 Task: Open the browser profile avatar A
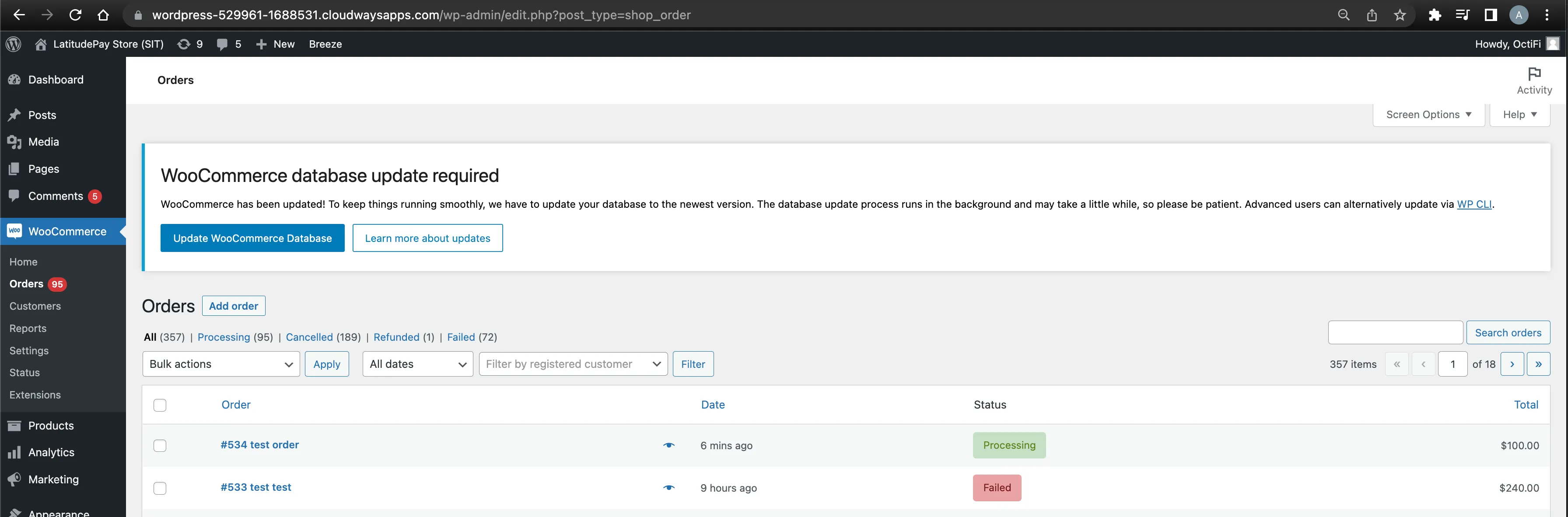[x=1519, y=15]
